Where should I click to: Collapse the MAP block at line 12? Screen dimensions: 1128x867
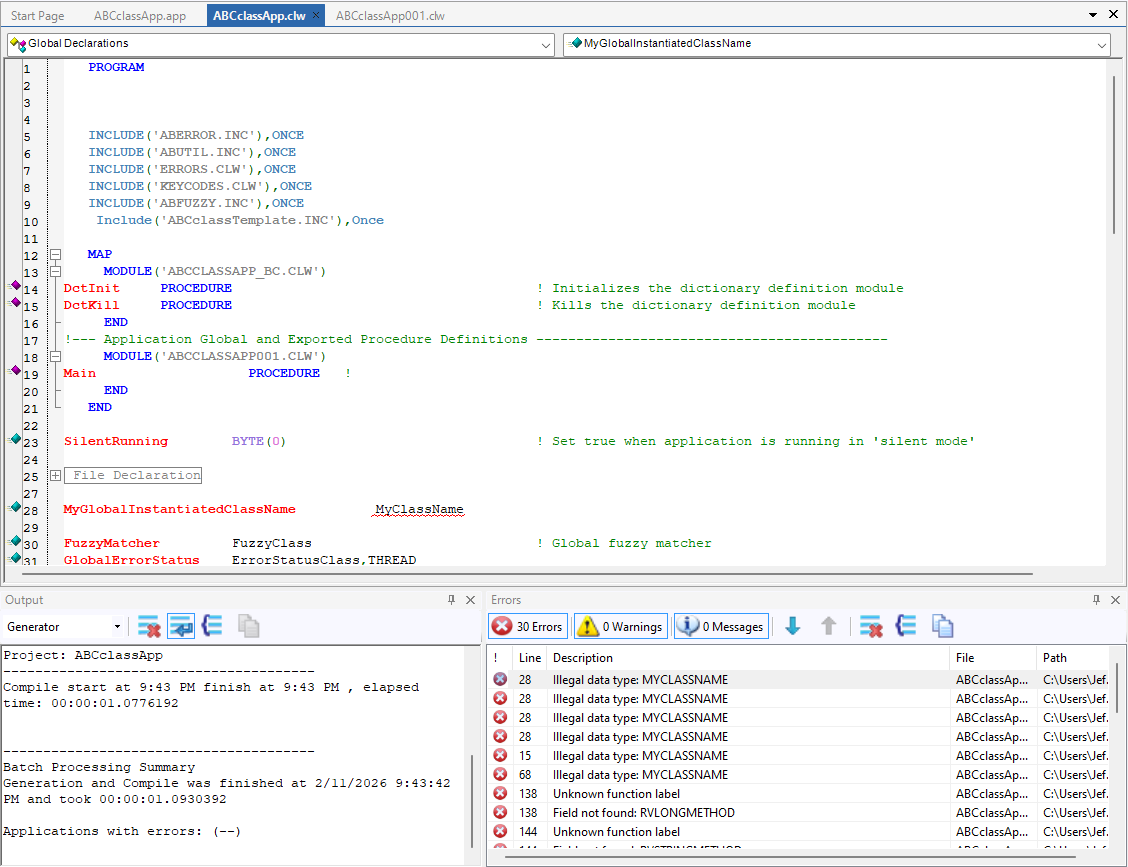[55, 255]
